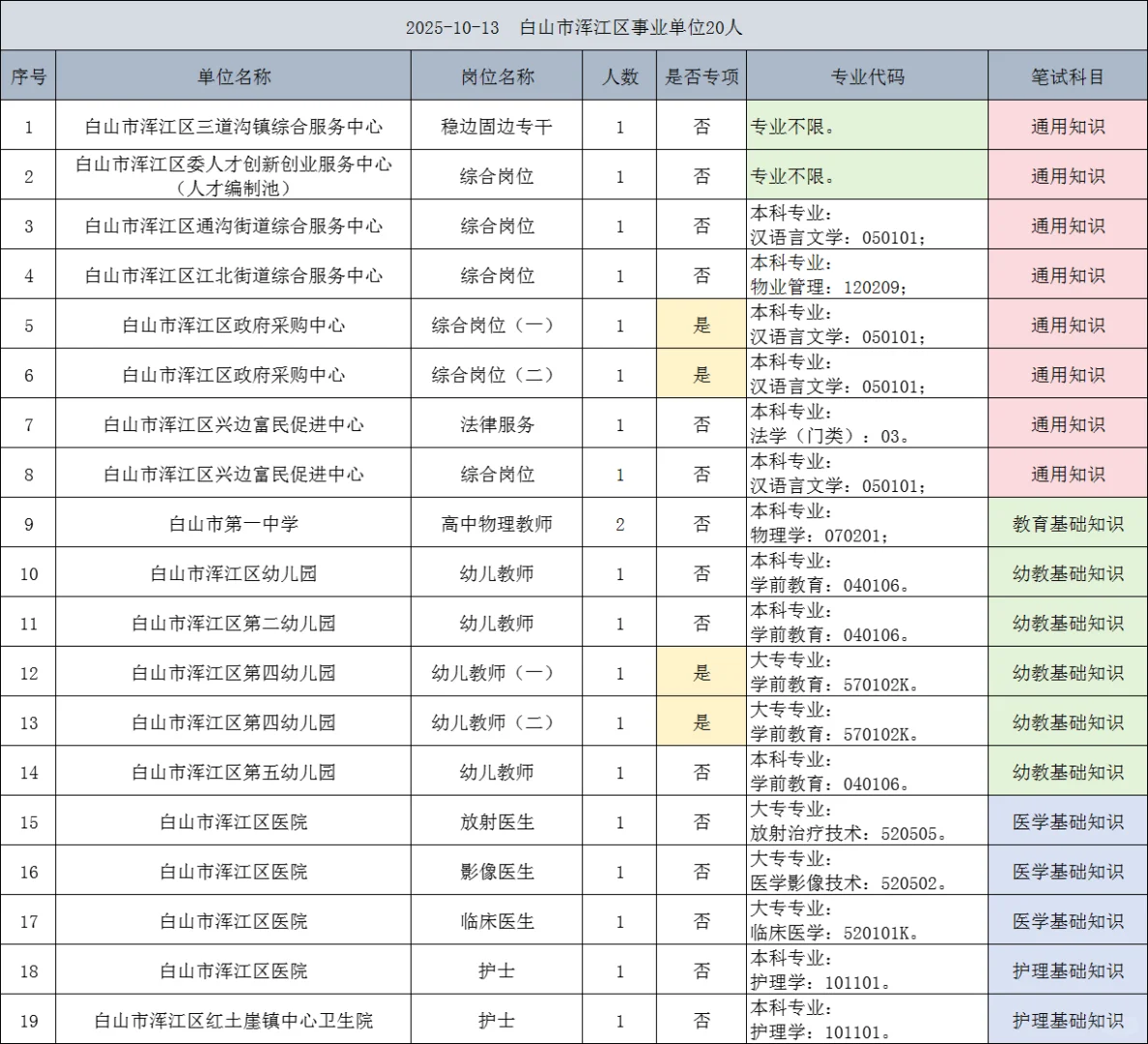Click the '临床医生' position cell
The width and height of the screenshot is (1148, 1044).
497,921
